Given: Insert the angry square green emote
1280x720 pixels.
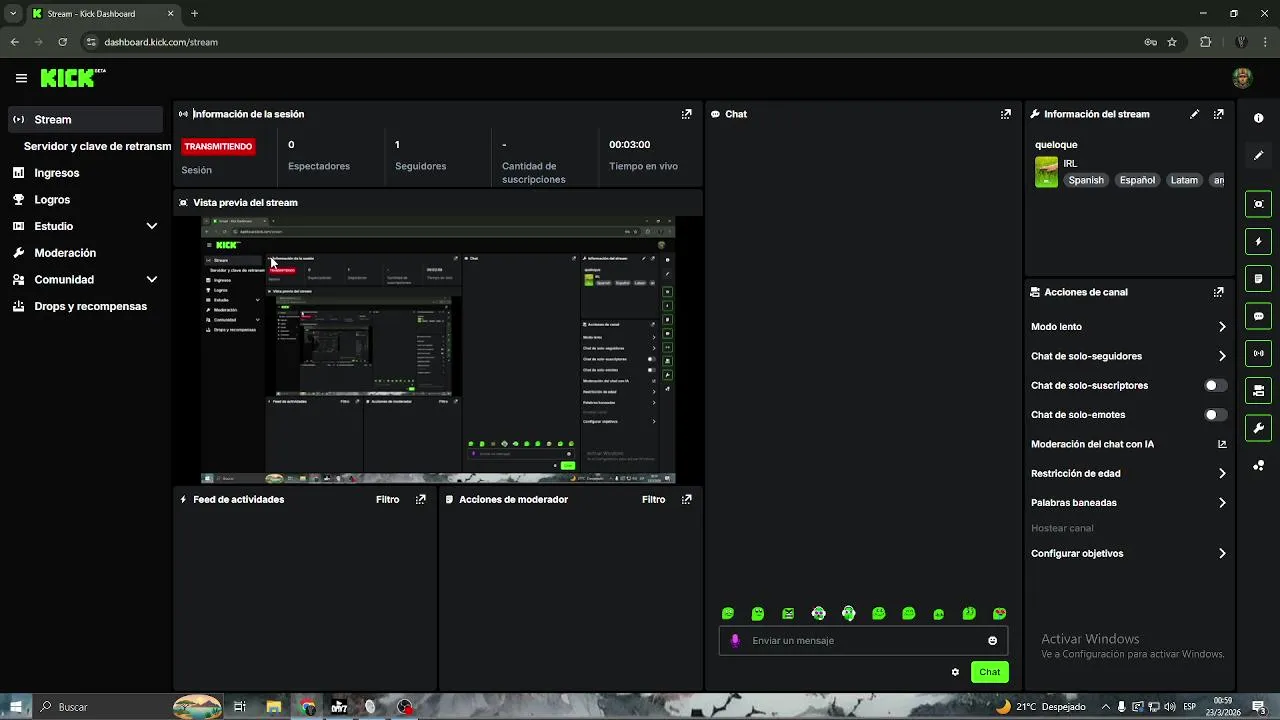Looking at the screenshot, I should [788, 614].
